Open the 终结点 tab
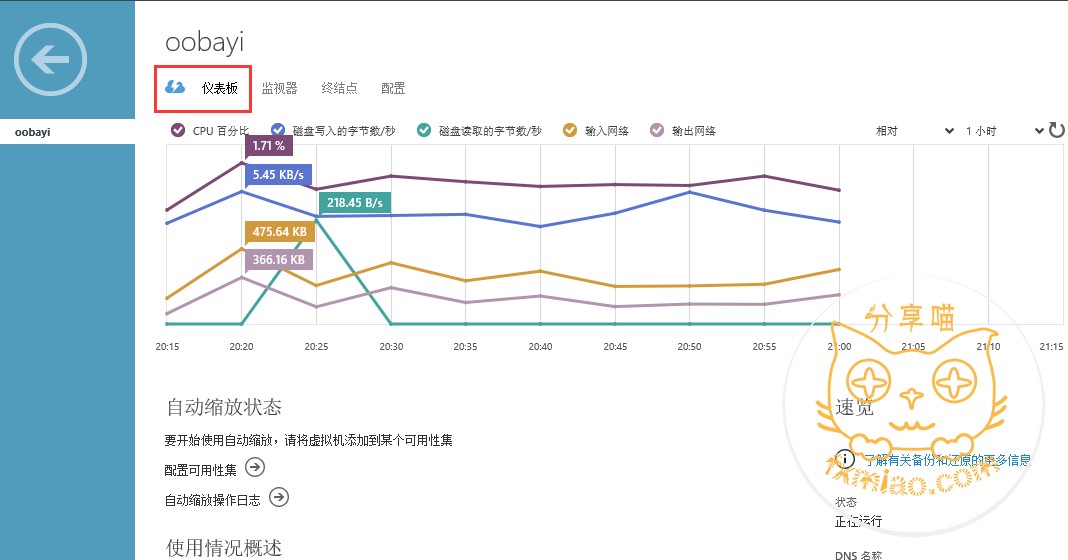 pos(339,88)
